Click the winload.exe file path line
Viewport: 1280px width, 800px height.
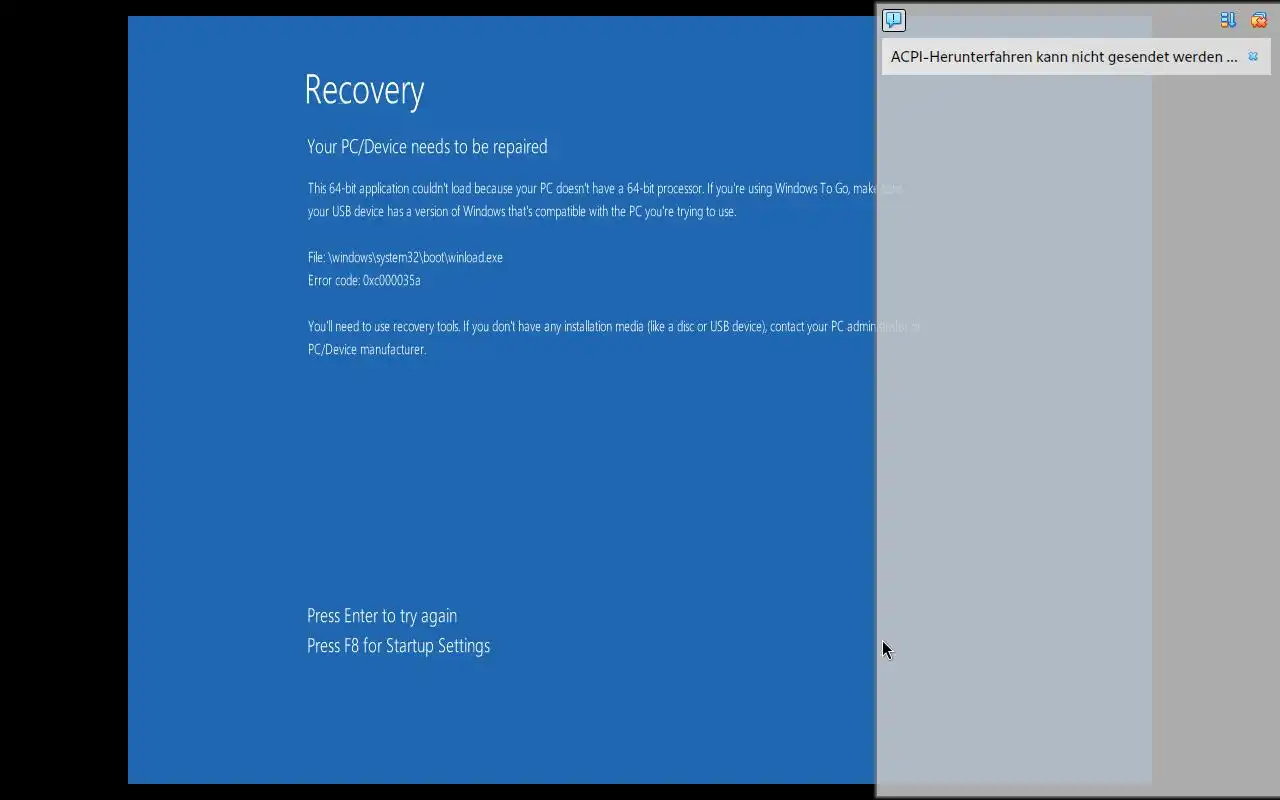tap(405, 257)
